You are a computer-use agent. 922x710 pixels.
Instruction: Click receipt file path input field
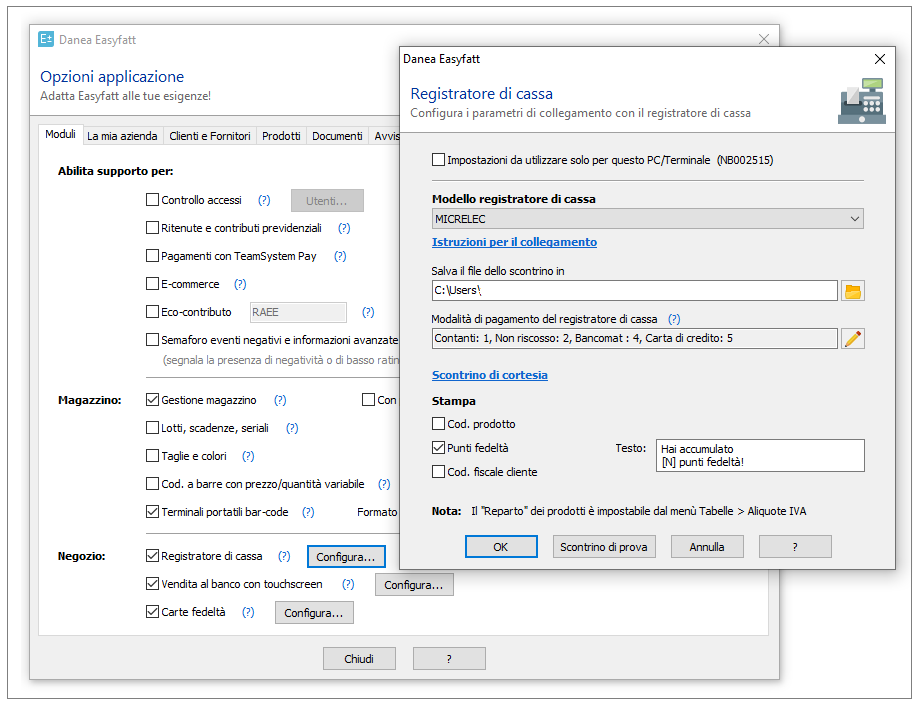(x=634, y=291)
